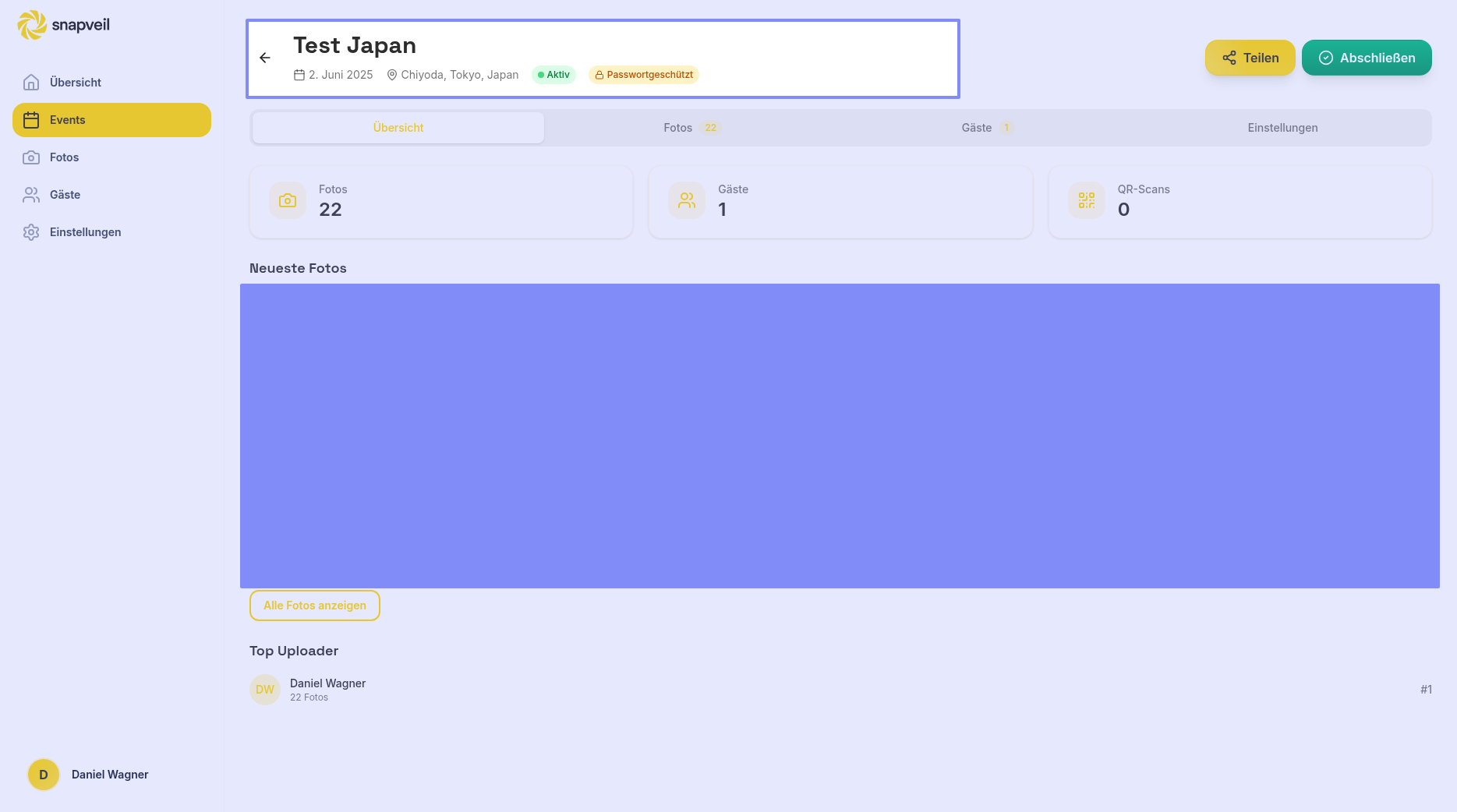1457x812 pixels.
Task: Click Alle Fotos anzeigen button
Action: [x=315, y=605]
